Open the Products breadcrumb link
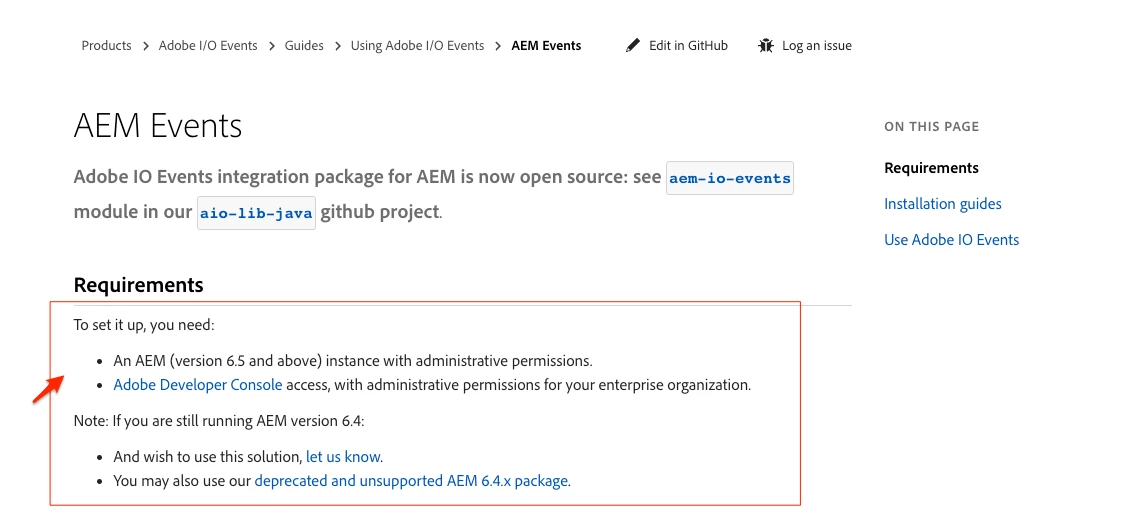Screen dimensions: 1148x522 coord(106,46)
